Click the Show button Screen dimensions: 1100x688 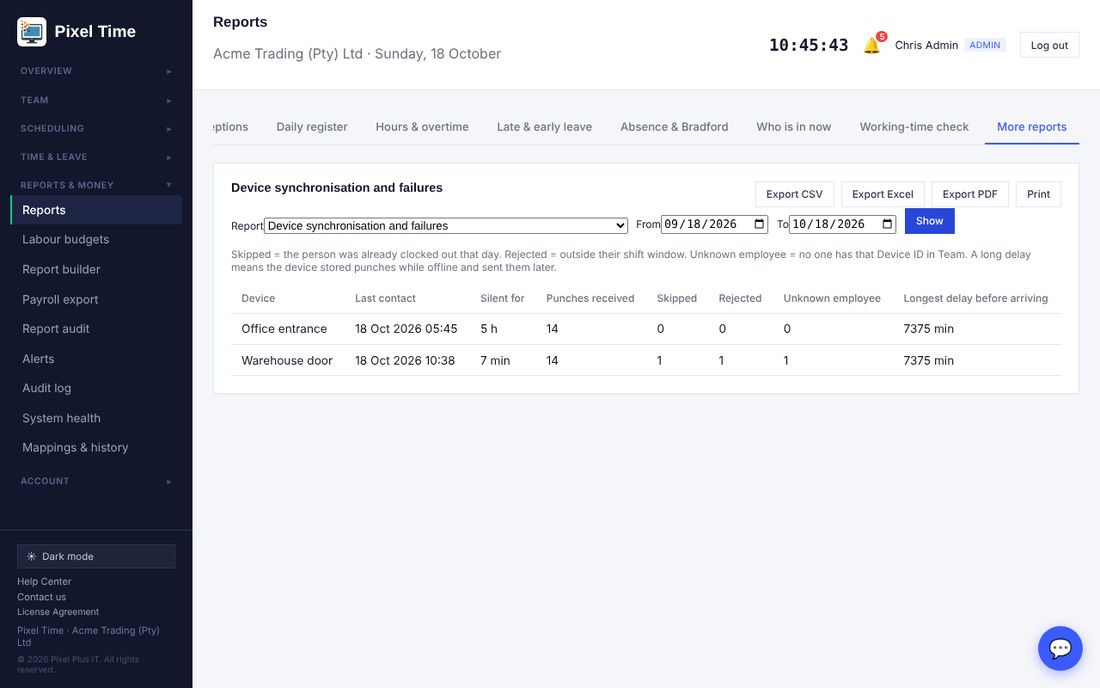(930, 221)
